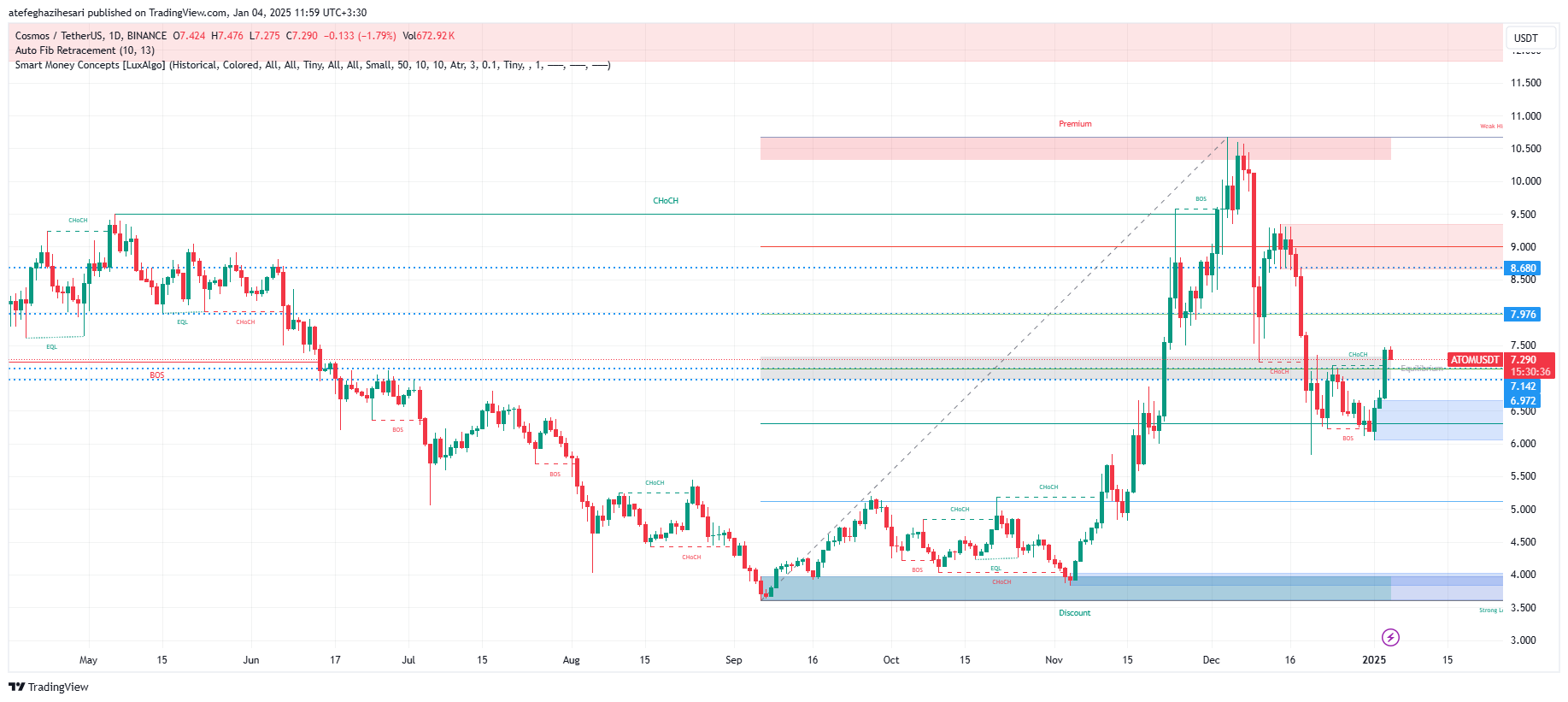The image size is (1568, 702).
Task: Click the Weak High label near top right
Action: (1491, 127)
